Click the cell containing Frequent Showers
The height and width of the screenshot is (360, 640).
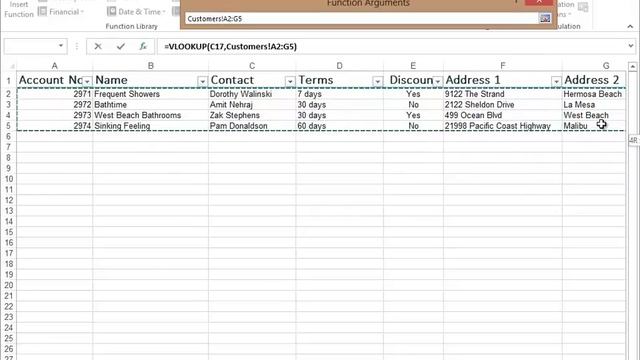click(x=150, y=94)
